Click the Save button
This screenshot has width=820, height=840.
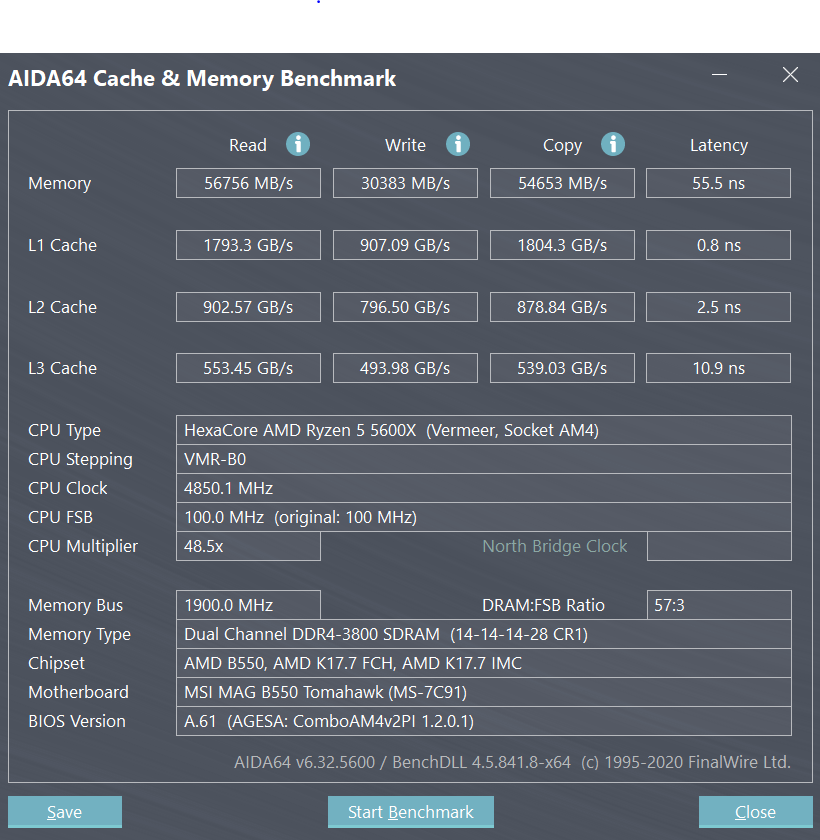[65, 812]
